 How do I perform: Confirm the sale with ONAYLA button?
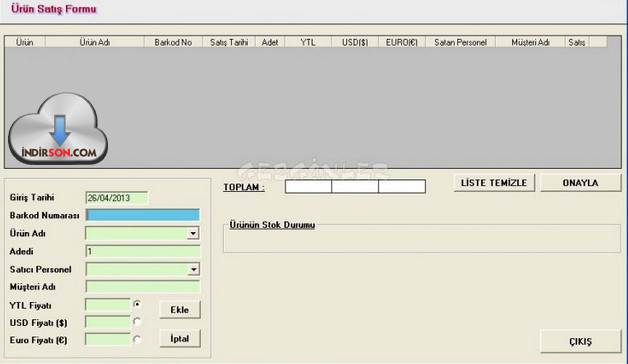(x=580, y=183)
